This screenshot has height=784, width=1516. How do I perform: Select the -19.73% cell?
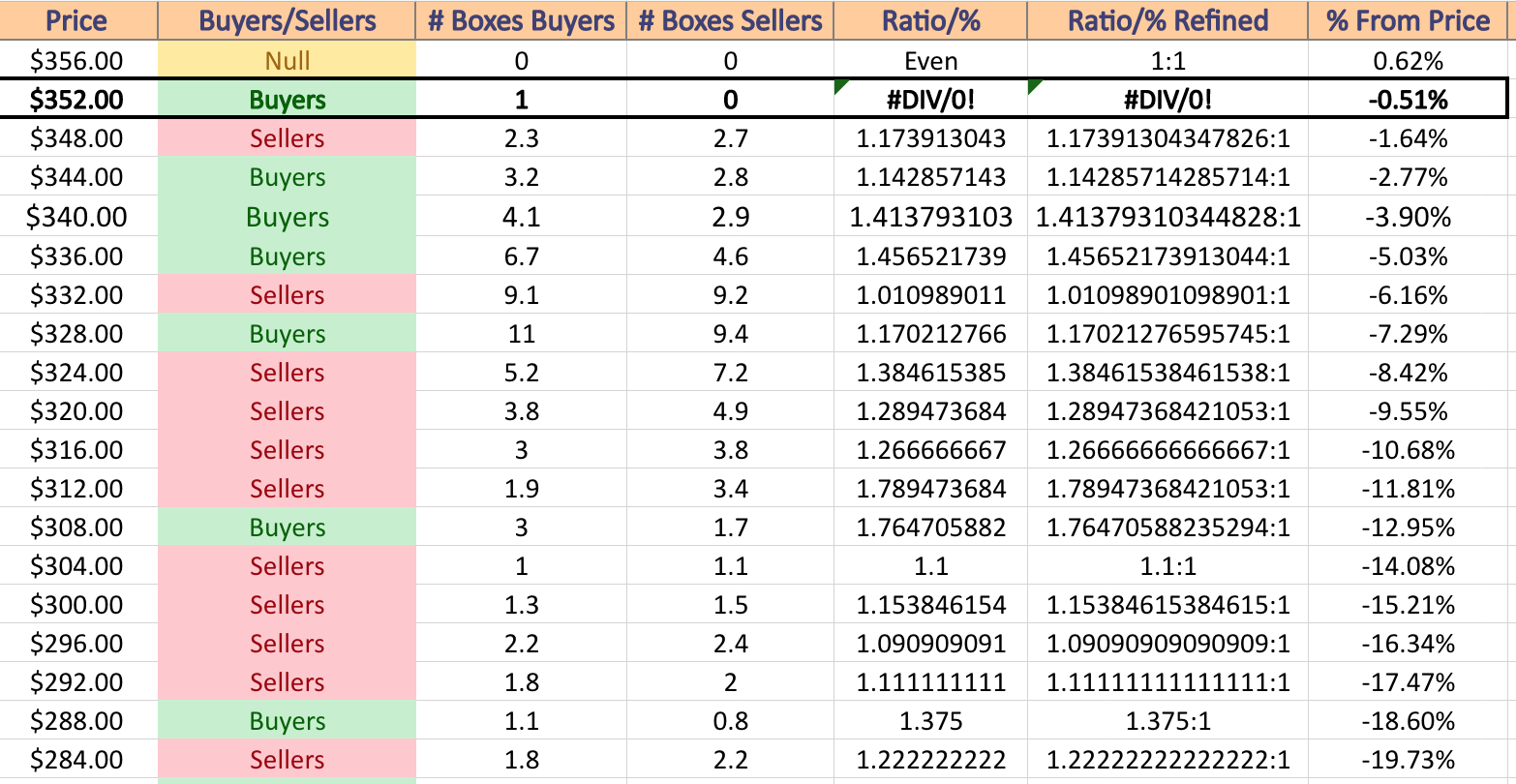click(1409, 760)
